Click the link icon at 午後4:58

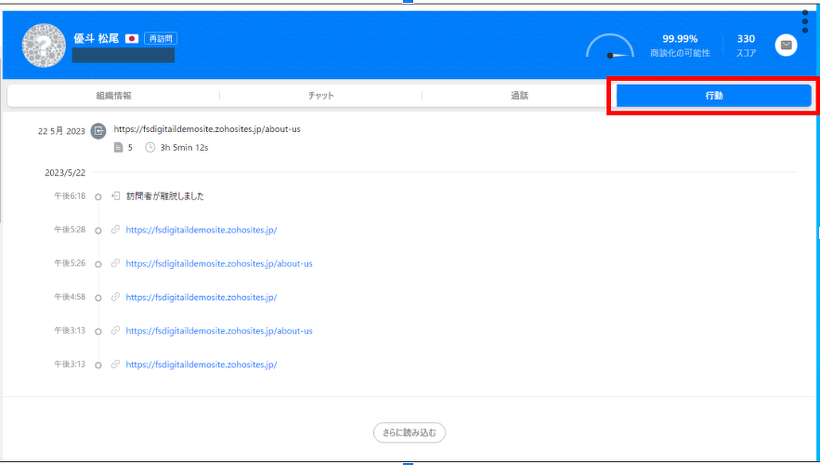coord(116,297)
